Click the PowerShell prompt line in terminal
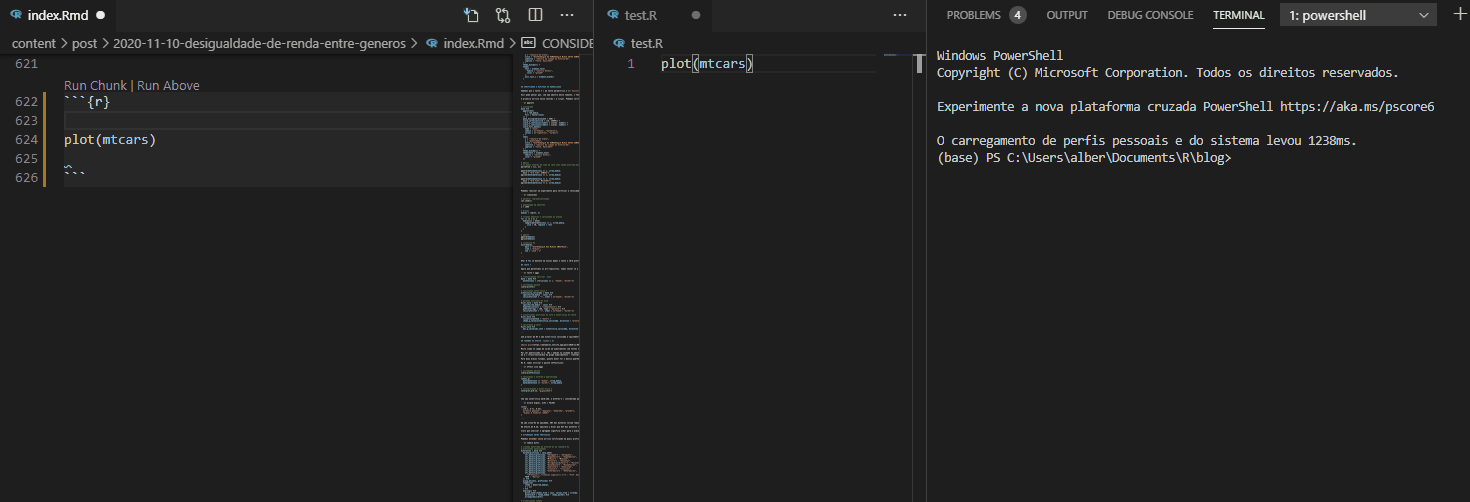The width and height of the screenshot is (1470, 502). (x=1084, y=158)
